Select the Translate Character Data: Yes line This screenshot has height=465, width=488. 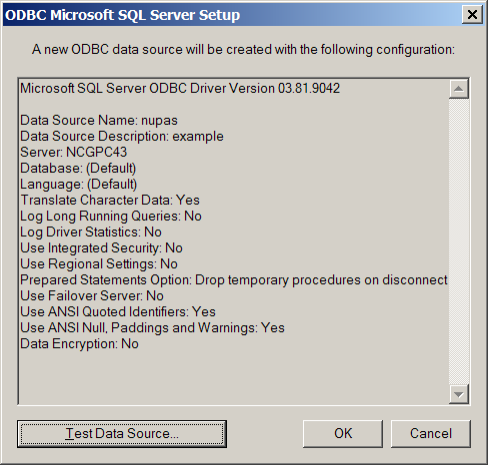point(110,200)
